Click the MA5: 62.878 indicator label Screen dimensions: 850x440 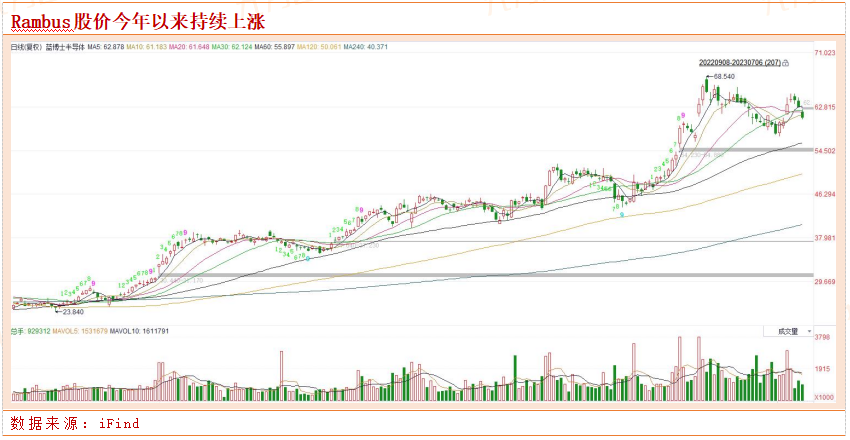pos(106,47)
